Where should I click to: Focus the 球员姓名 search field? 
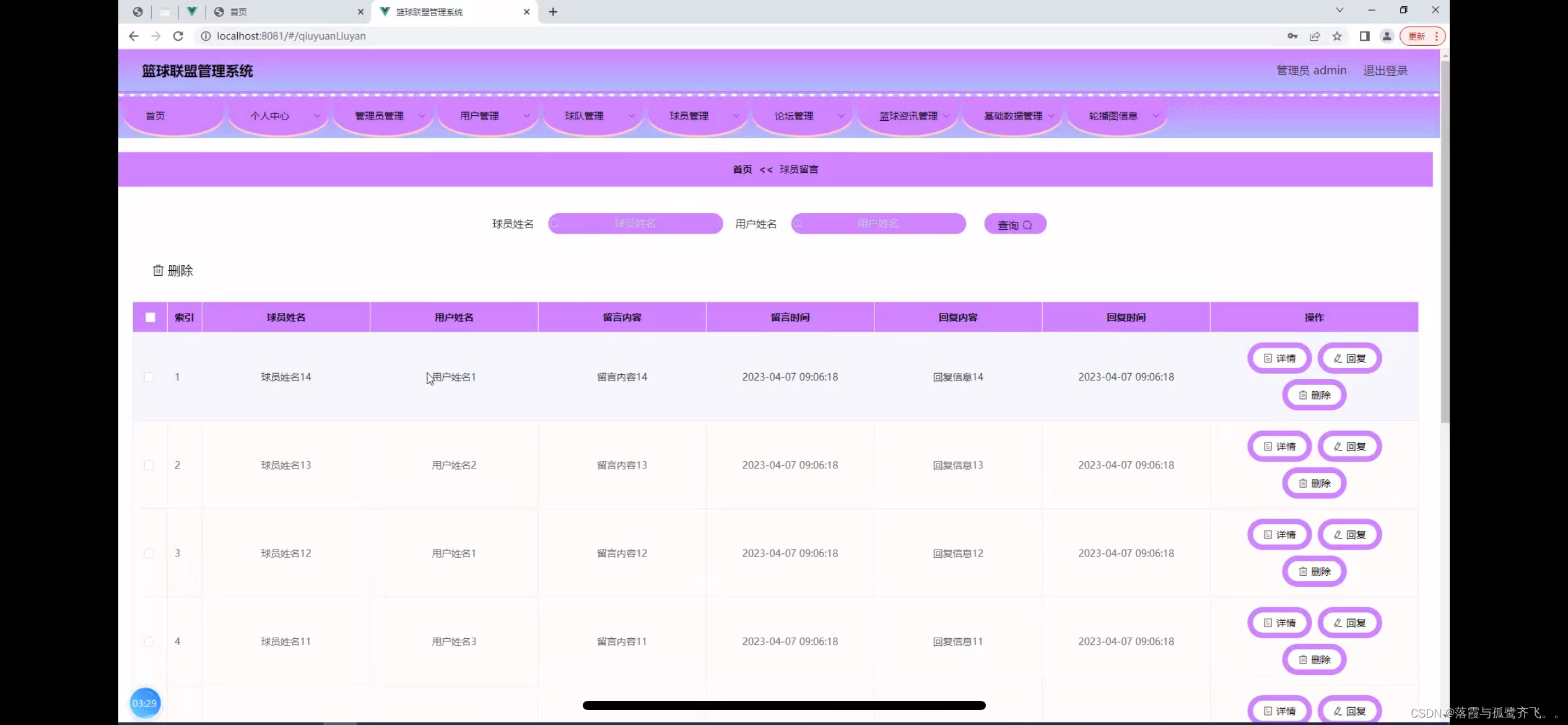(635, 224)
